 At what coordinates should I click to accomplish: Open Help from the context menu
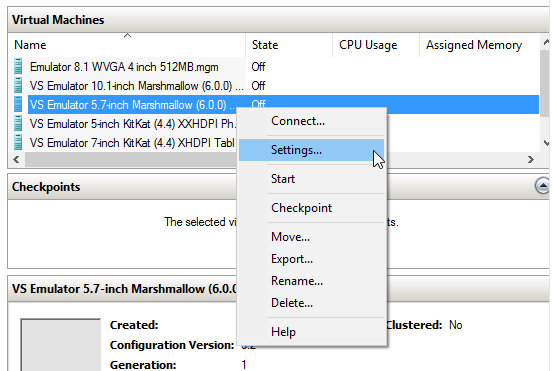(311, 332)
